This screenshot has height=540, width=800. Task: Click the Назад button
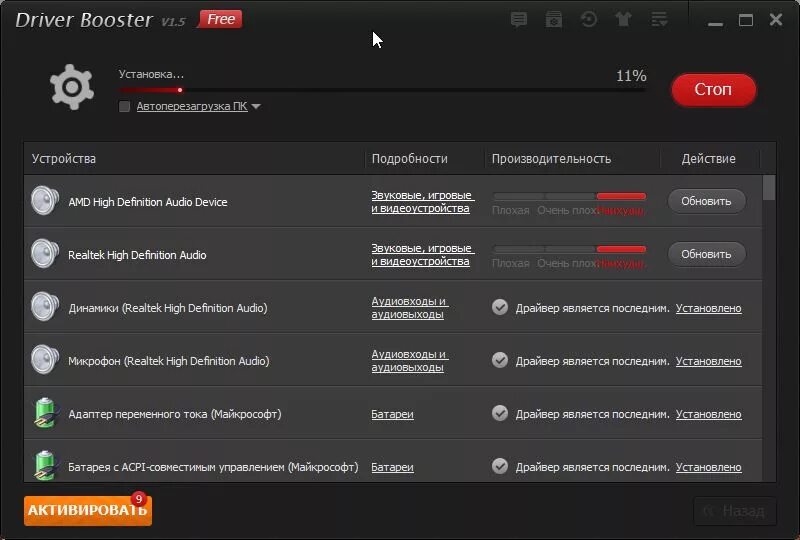[735, 510]
